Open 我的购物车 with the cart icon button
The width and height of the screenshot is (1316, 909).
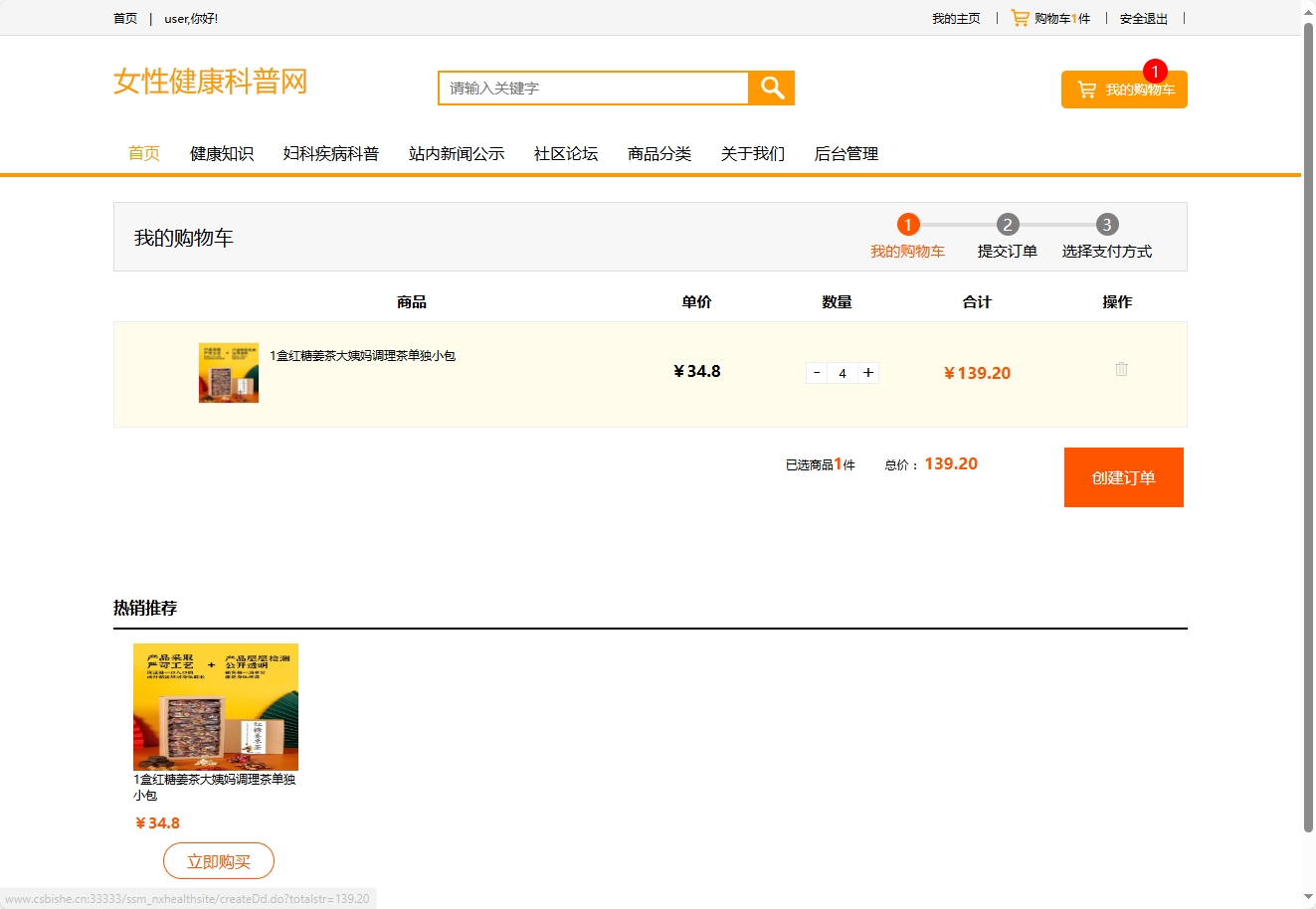[1123, 89]
